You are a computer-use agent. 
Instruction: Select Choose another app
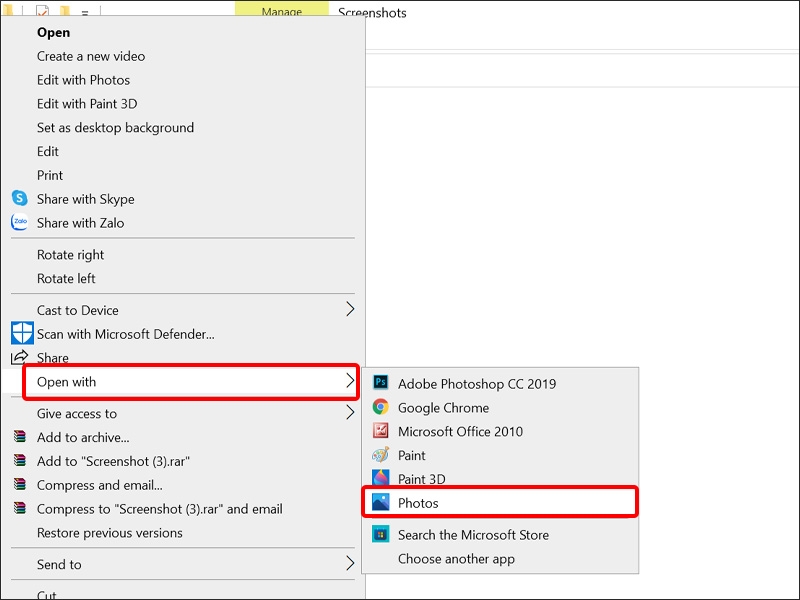pos(456,559)
